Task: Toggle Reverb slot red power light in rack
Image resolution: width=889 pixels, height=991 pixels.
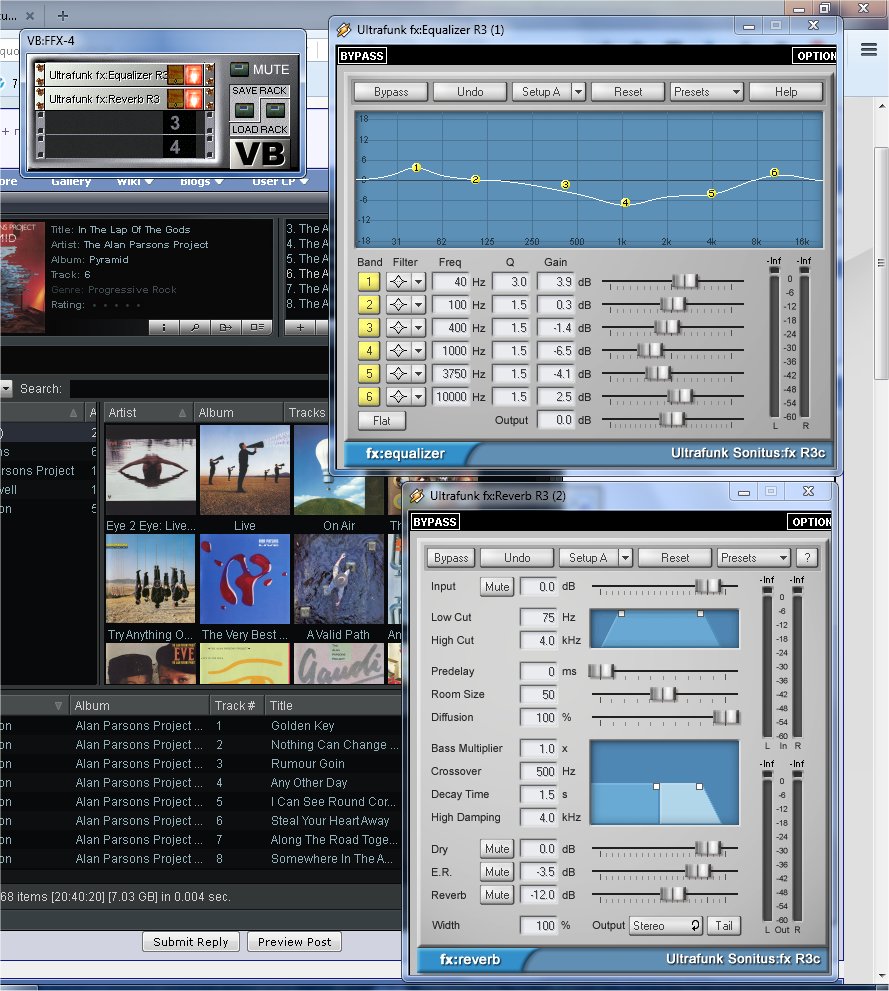Action: click(194, 99)
